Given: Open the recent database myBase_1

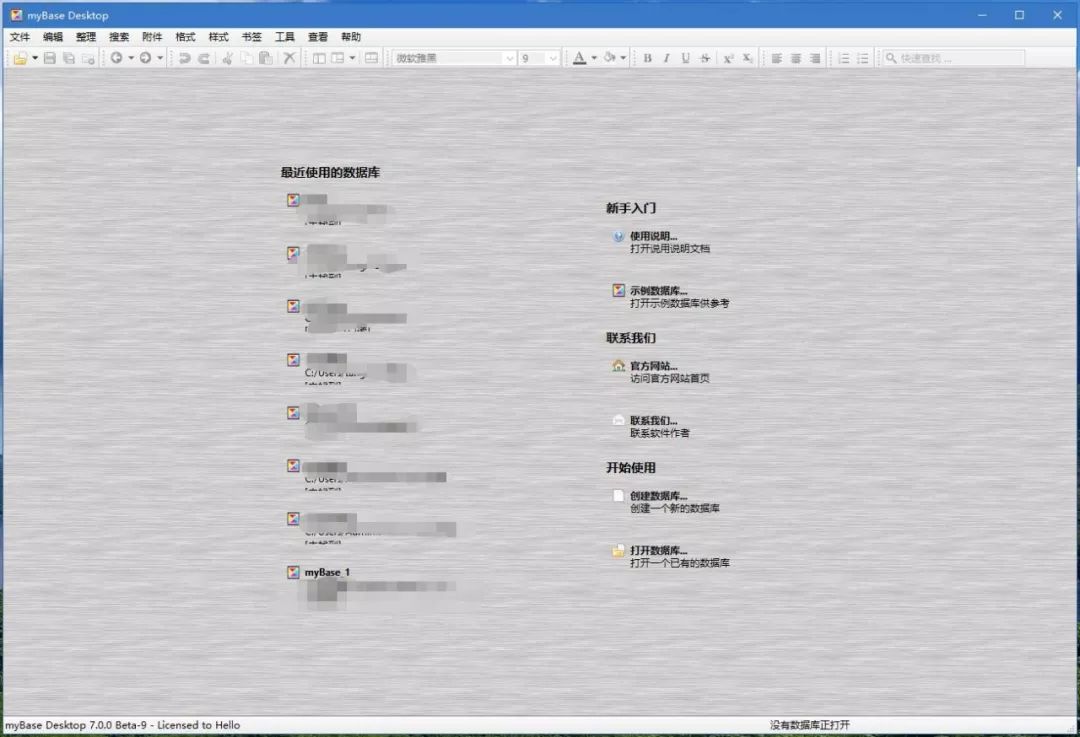Looking at the screenshot, I should click(x=327, y=572).
